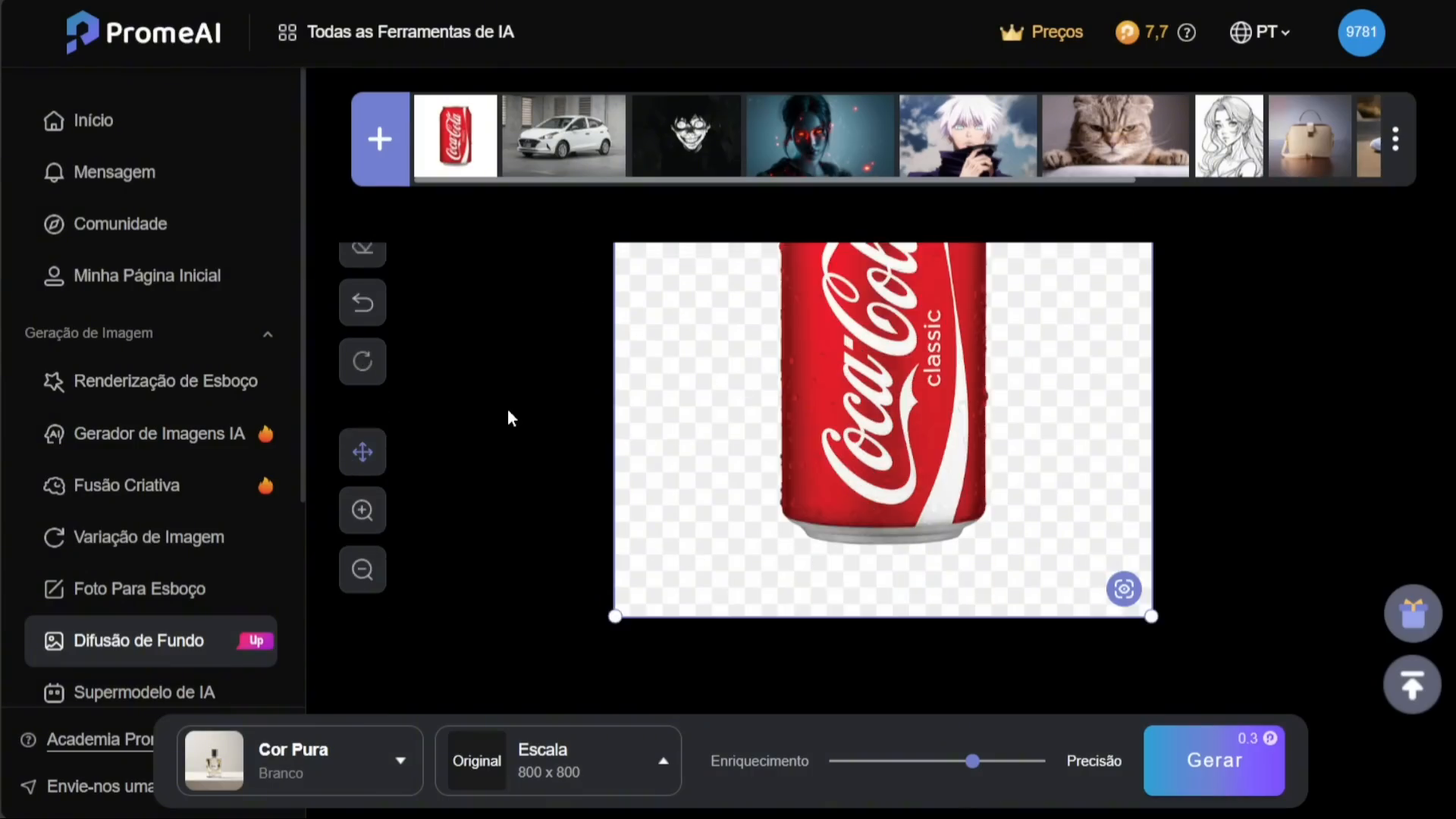1456x819 pixels.
Task: Select the Original scale option
Action: click(476, 761)
